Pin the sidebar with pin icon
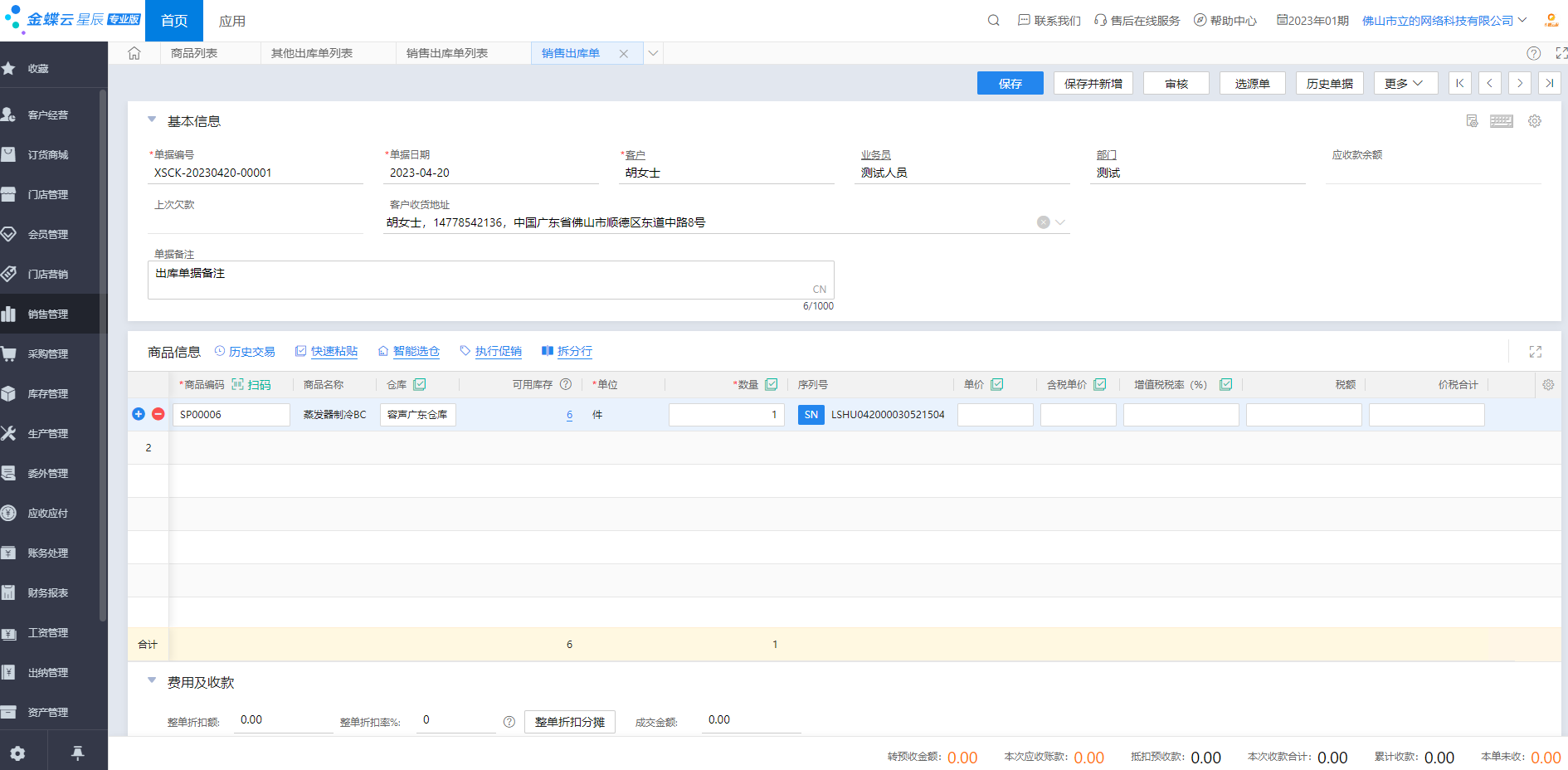Viewport: 1568px width, 770px height. tap(77, 753)
